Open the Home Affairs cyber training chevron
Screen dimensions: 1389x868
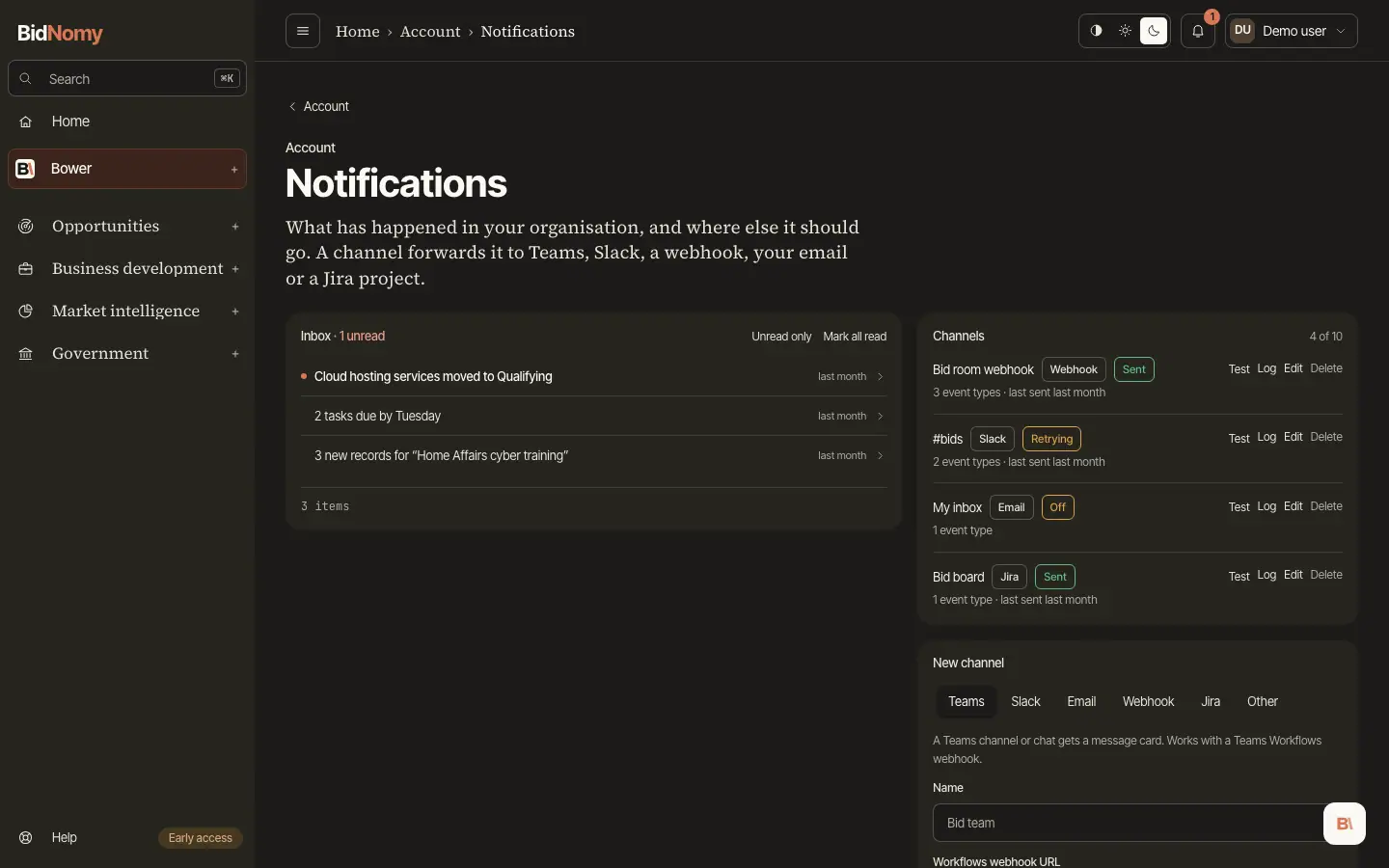[880, 456]
